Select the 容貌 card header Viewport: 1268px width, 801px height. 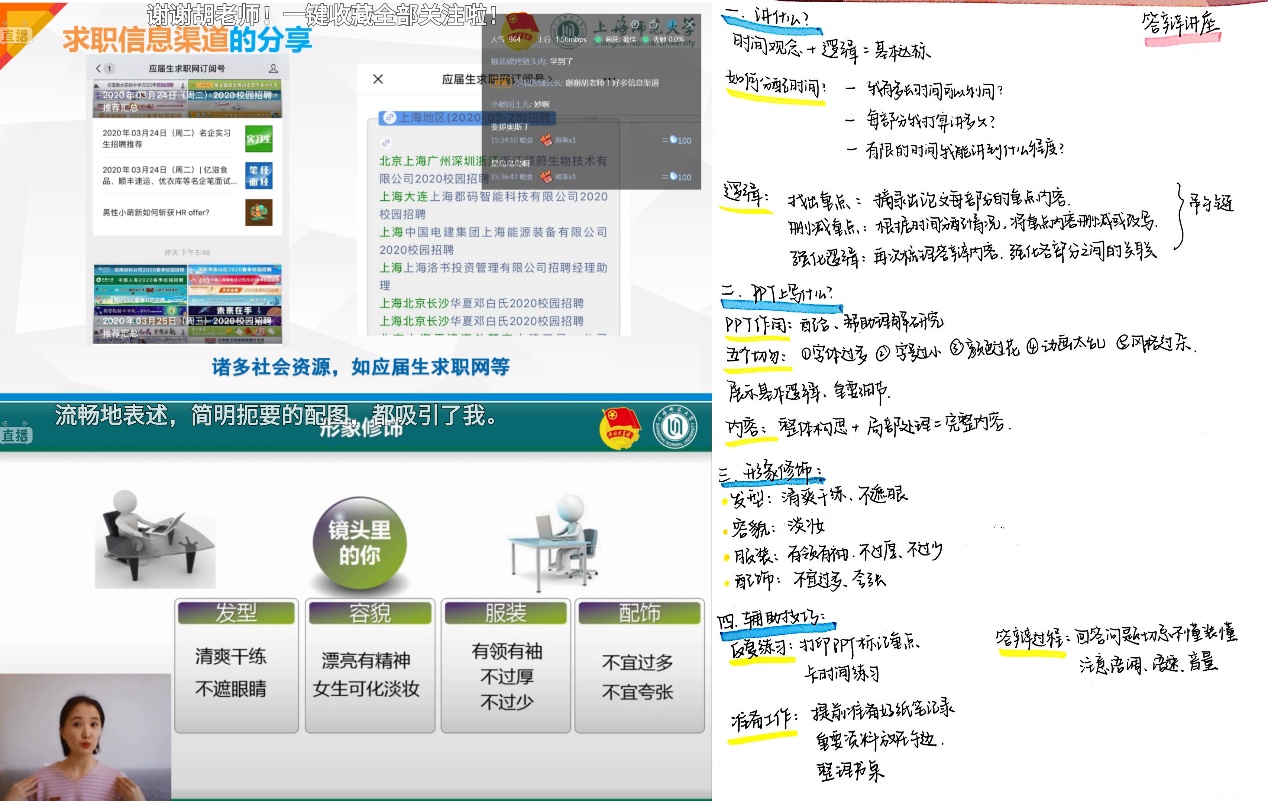coord(370,613)
